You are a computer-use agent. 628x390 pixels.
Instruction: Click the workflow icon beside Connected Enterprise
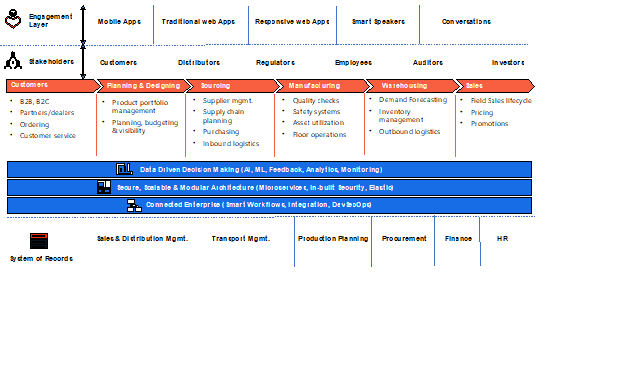[134, 205]
